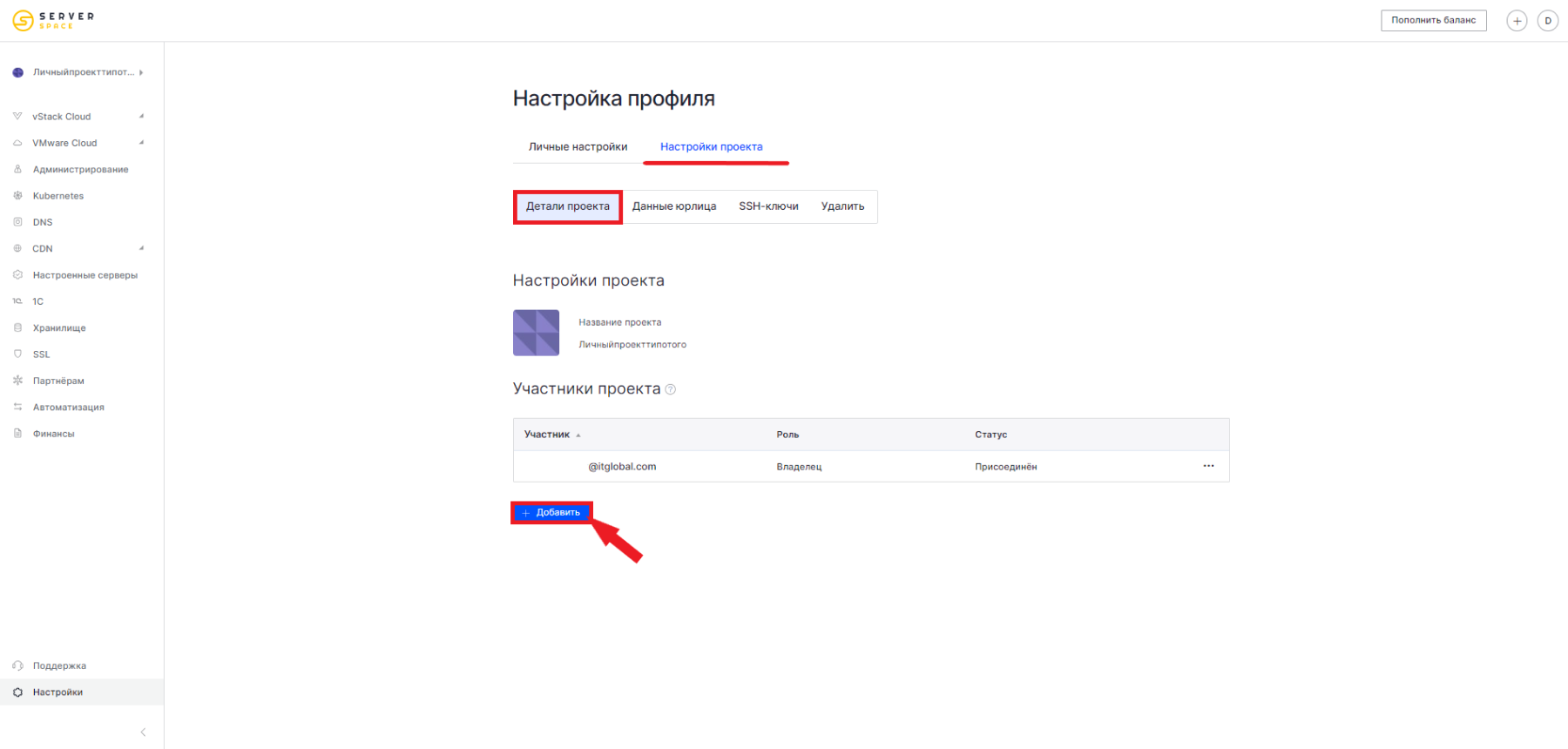Click the Финансы sidebar icon

pyautogui.click(x=17, y=433)
